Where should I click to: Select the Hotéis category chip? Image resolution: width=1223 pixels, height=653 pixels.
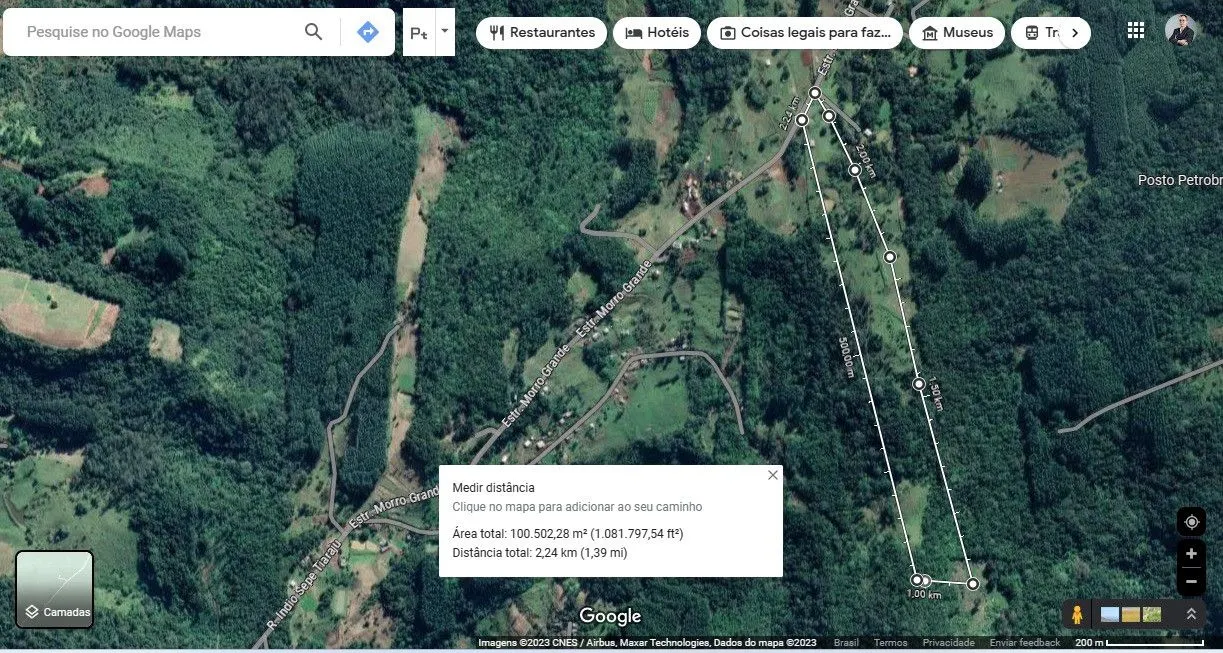[657, 33]
